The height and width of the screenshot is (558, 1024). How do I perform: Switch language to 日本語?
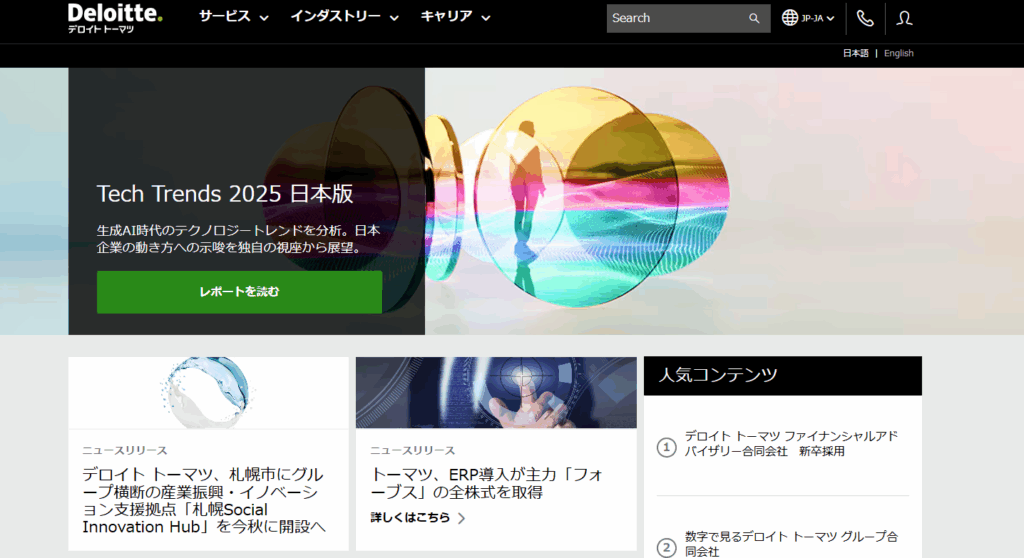point(856,54)
